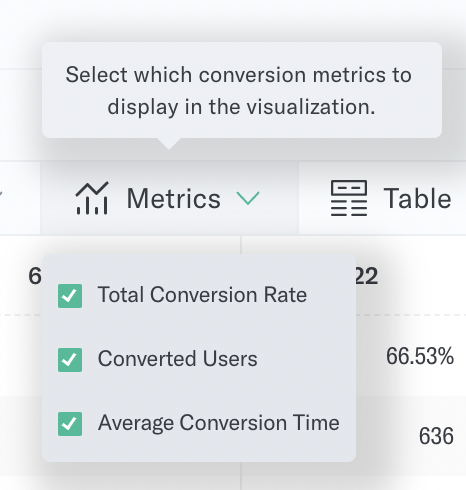Image resolution: width=466 pixels, height=490 pixels.
Task: Click the 66.53% conversion value
Action: click(x=420, y=356)
